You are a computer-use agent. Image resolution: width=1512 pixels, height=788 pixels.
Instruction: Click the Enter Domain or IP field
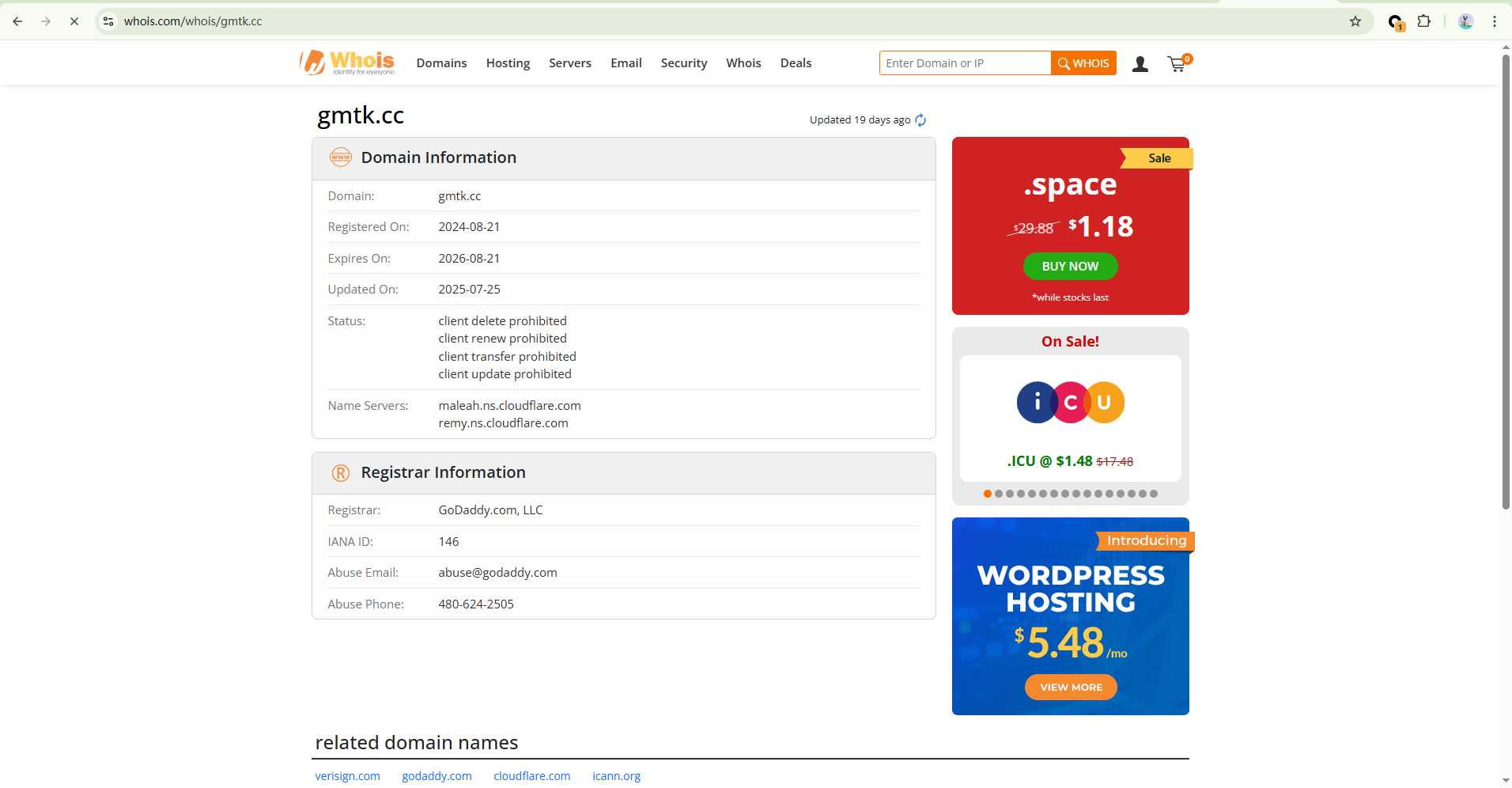(965, 63)
